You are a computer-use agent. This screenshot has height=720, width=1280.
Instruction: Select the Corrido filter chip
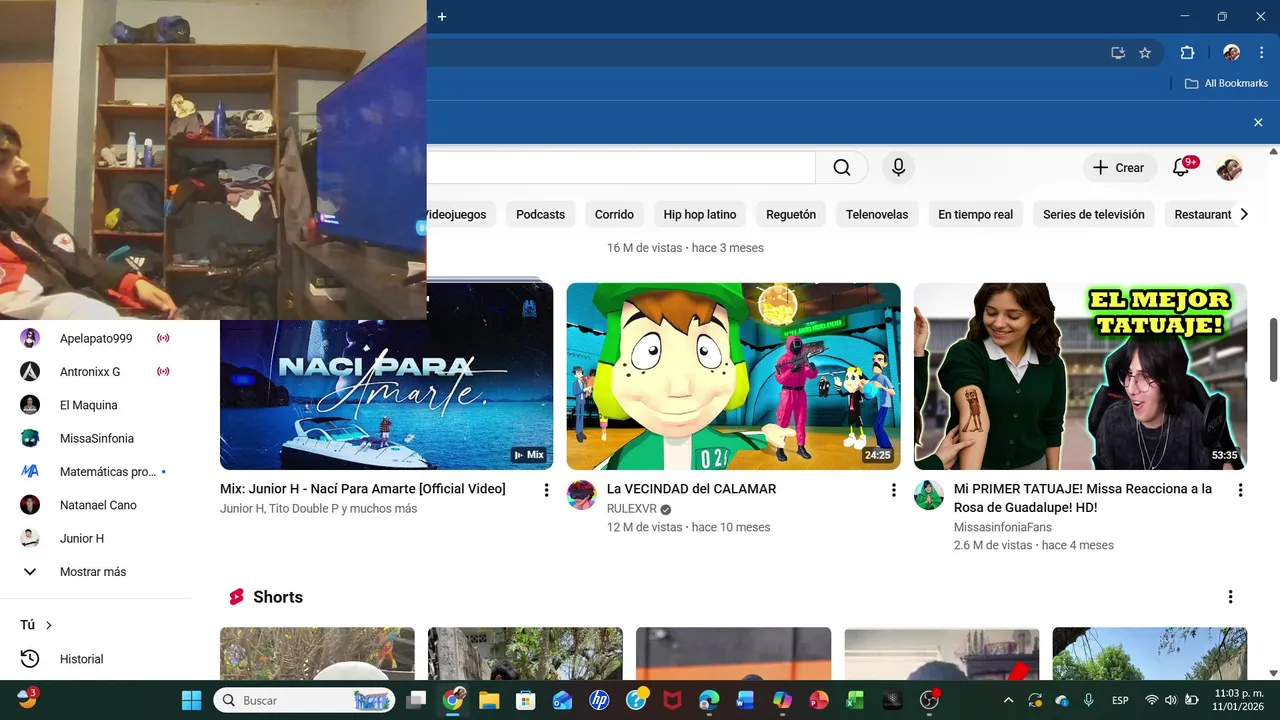614,214
